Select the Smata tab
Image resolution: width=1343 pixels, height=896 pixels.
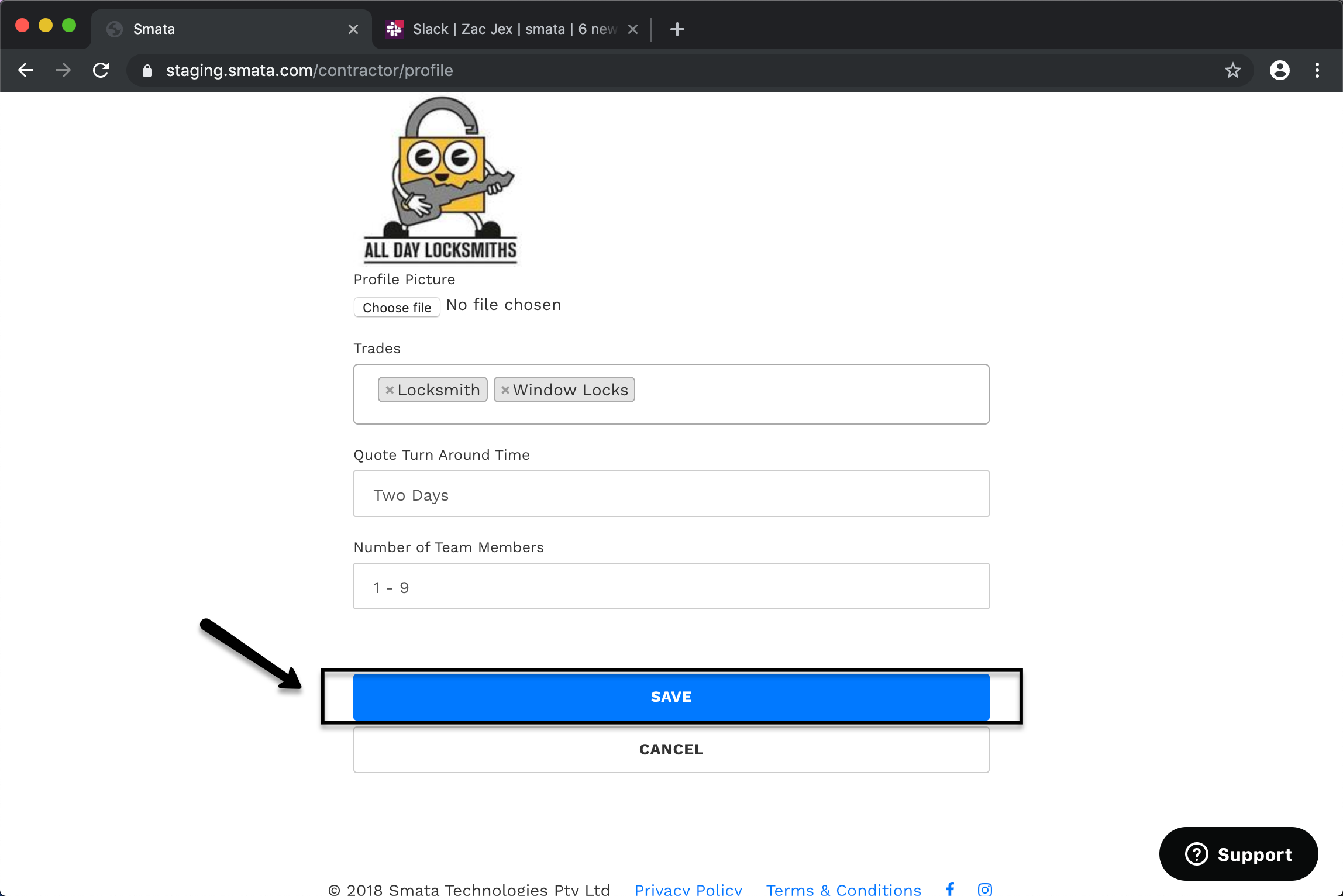231,29
